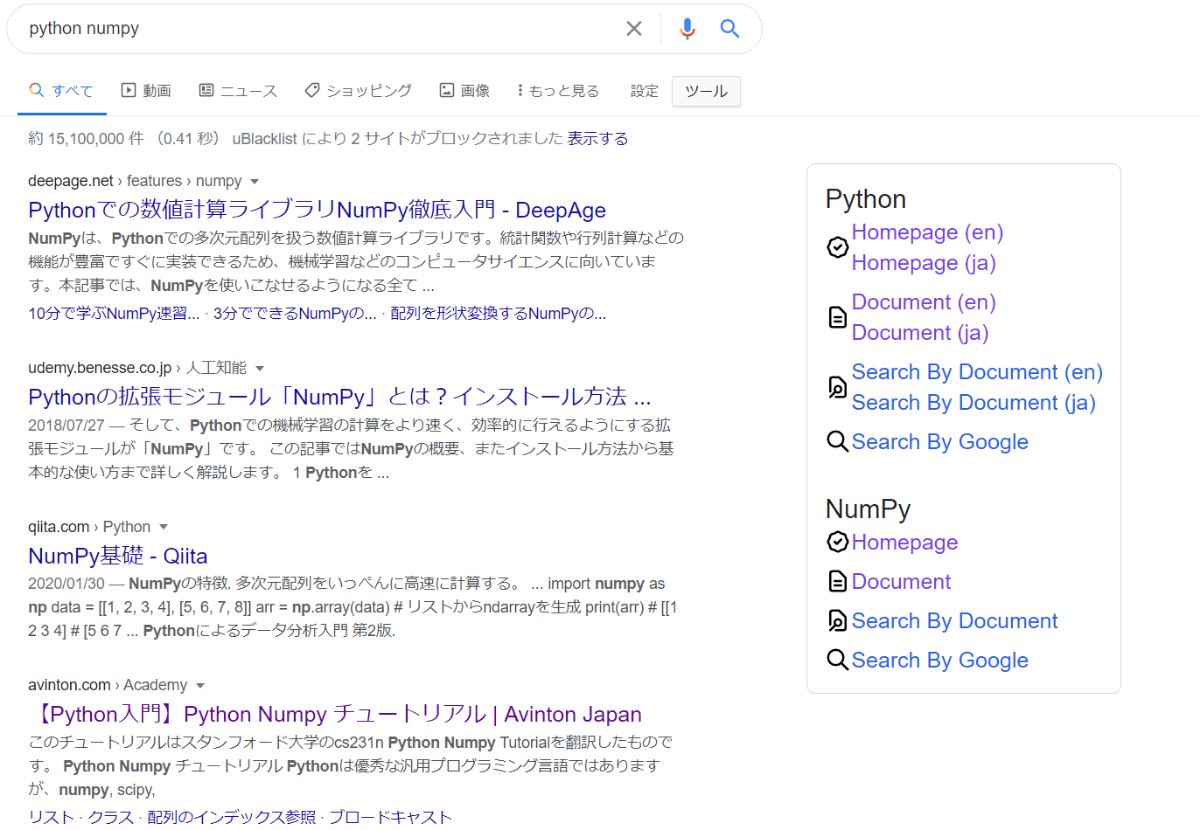Click the qiita.com › Python breadcrumb
Screen dimensions: 1200x830
point(89,527)
